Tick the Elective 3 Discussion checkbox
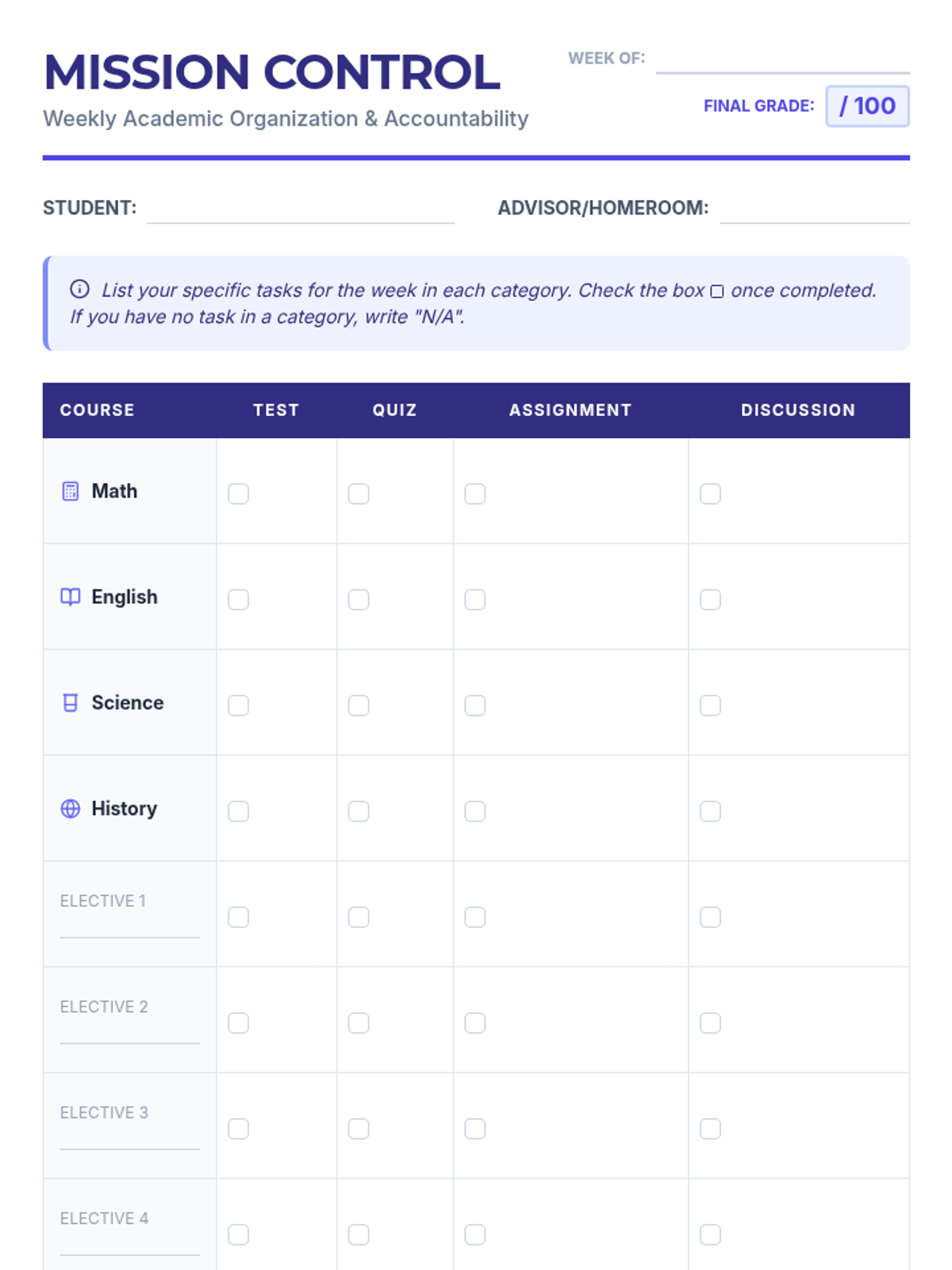 tap(711, 1129)
